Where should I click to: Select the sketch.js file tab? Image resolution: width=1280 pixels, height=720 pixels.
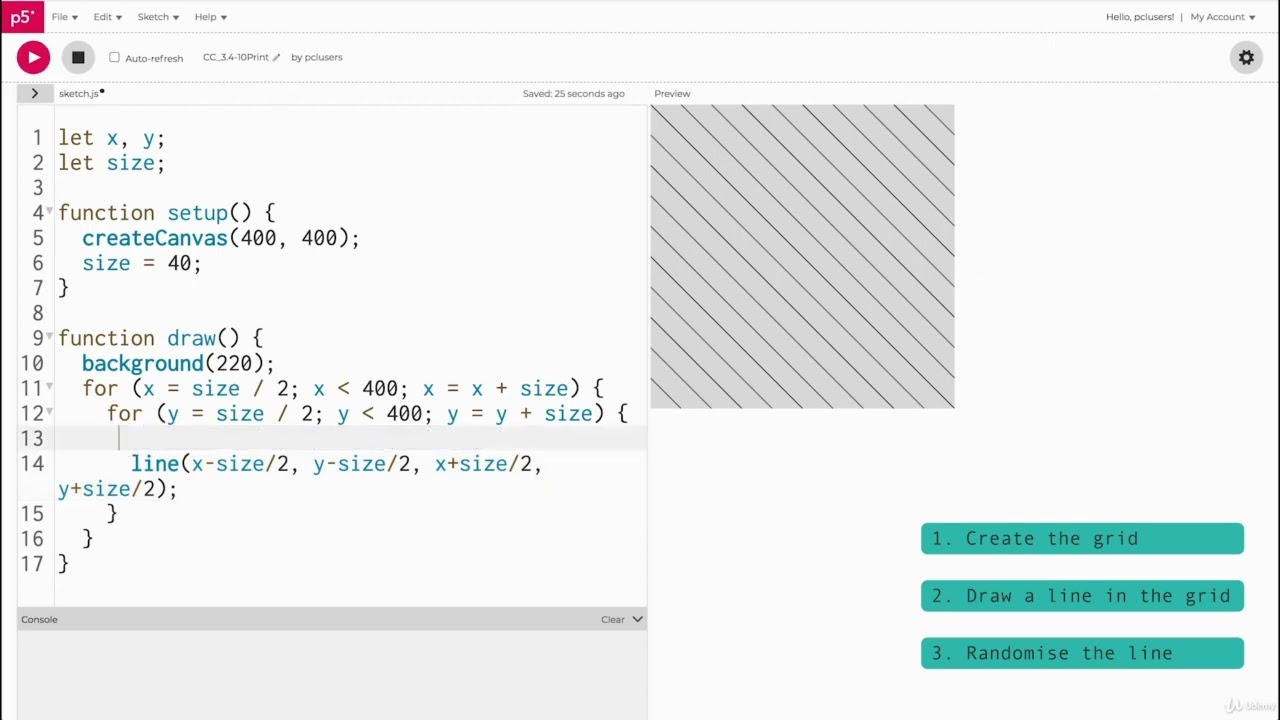point(79,93)
